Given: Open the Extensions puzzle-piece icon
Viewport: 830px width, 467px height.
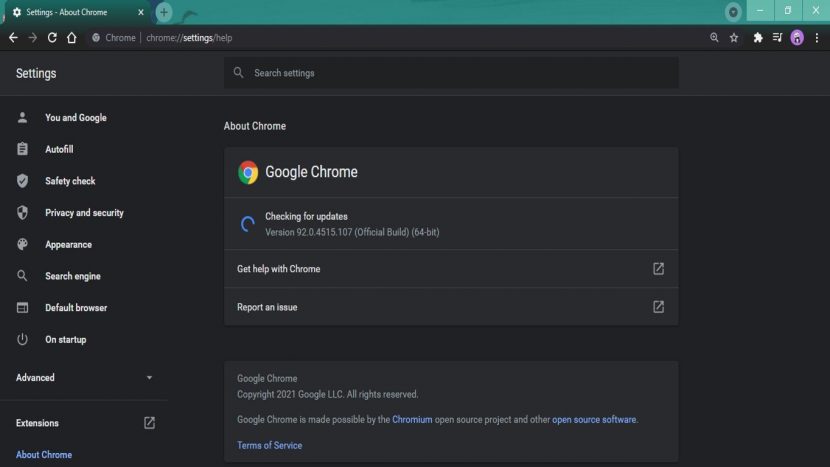Looking at the screenshot, I should (758, 38).
